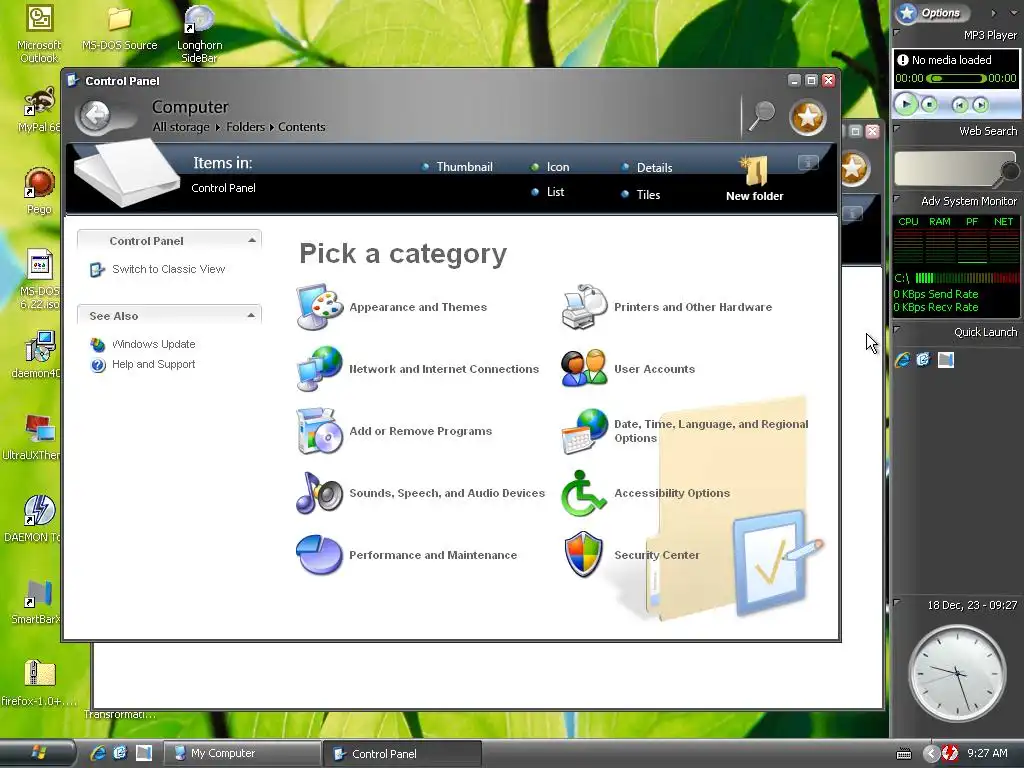Click the taskbar Internet Explorer icon
Viewport: 1024px width, 768px height.
coord(98,753)
